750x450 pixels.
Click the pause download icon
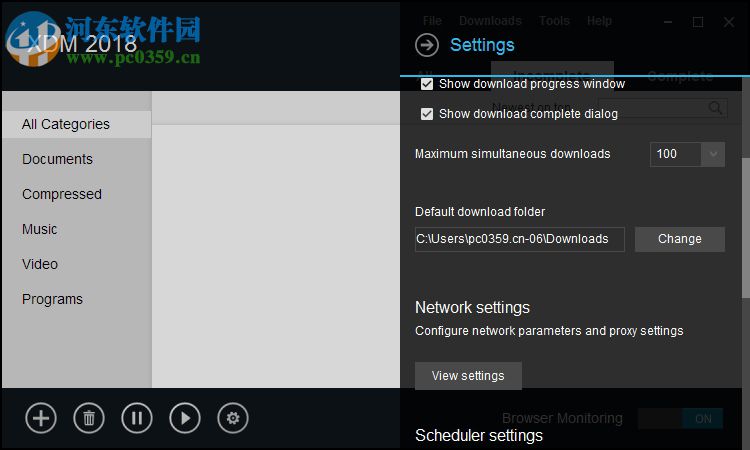tap(137, 418)
